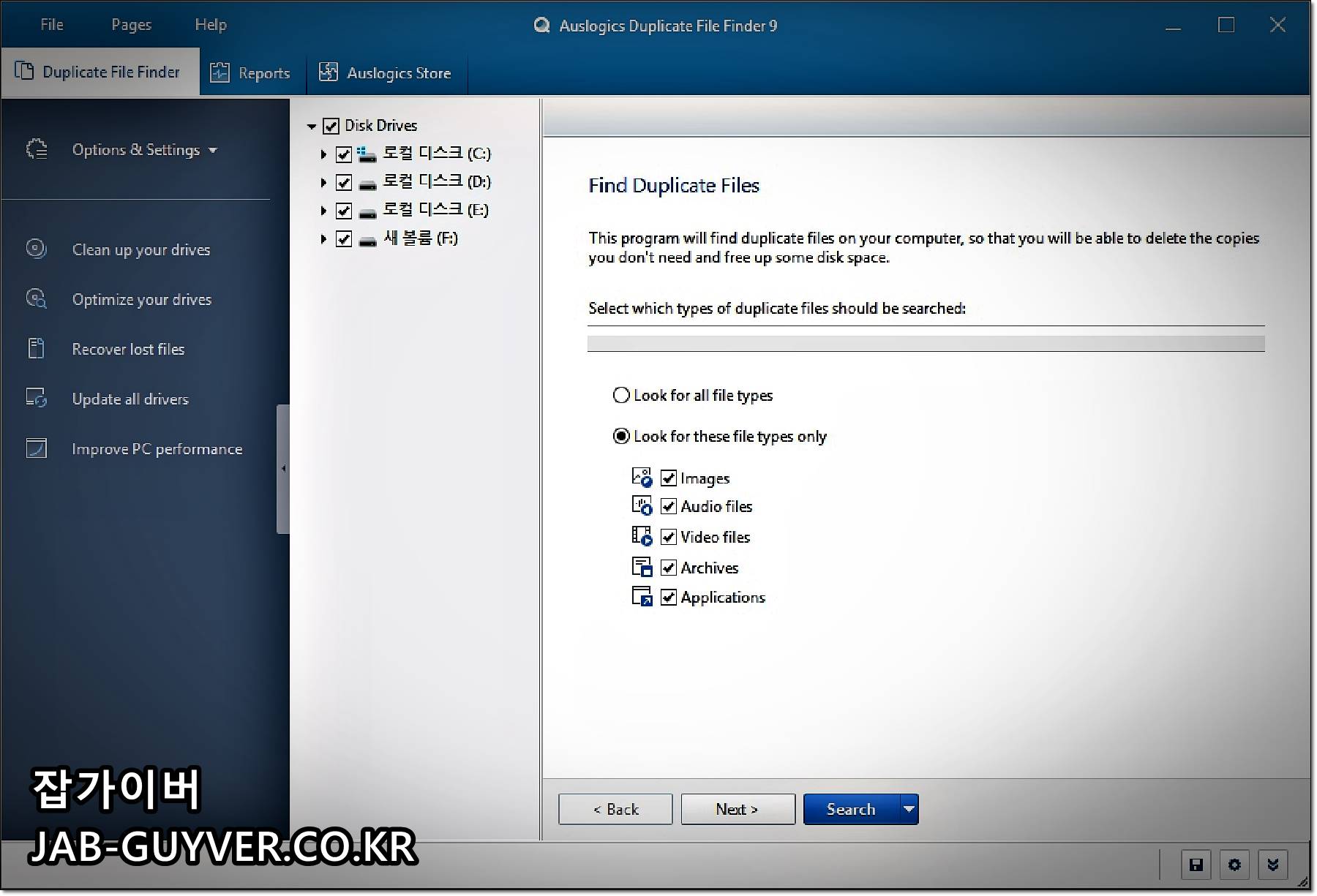Open the File menu
Image resolution: width=1317 pixels, height=896 pixels.
(51, 25)
